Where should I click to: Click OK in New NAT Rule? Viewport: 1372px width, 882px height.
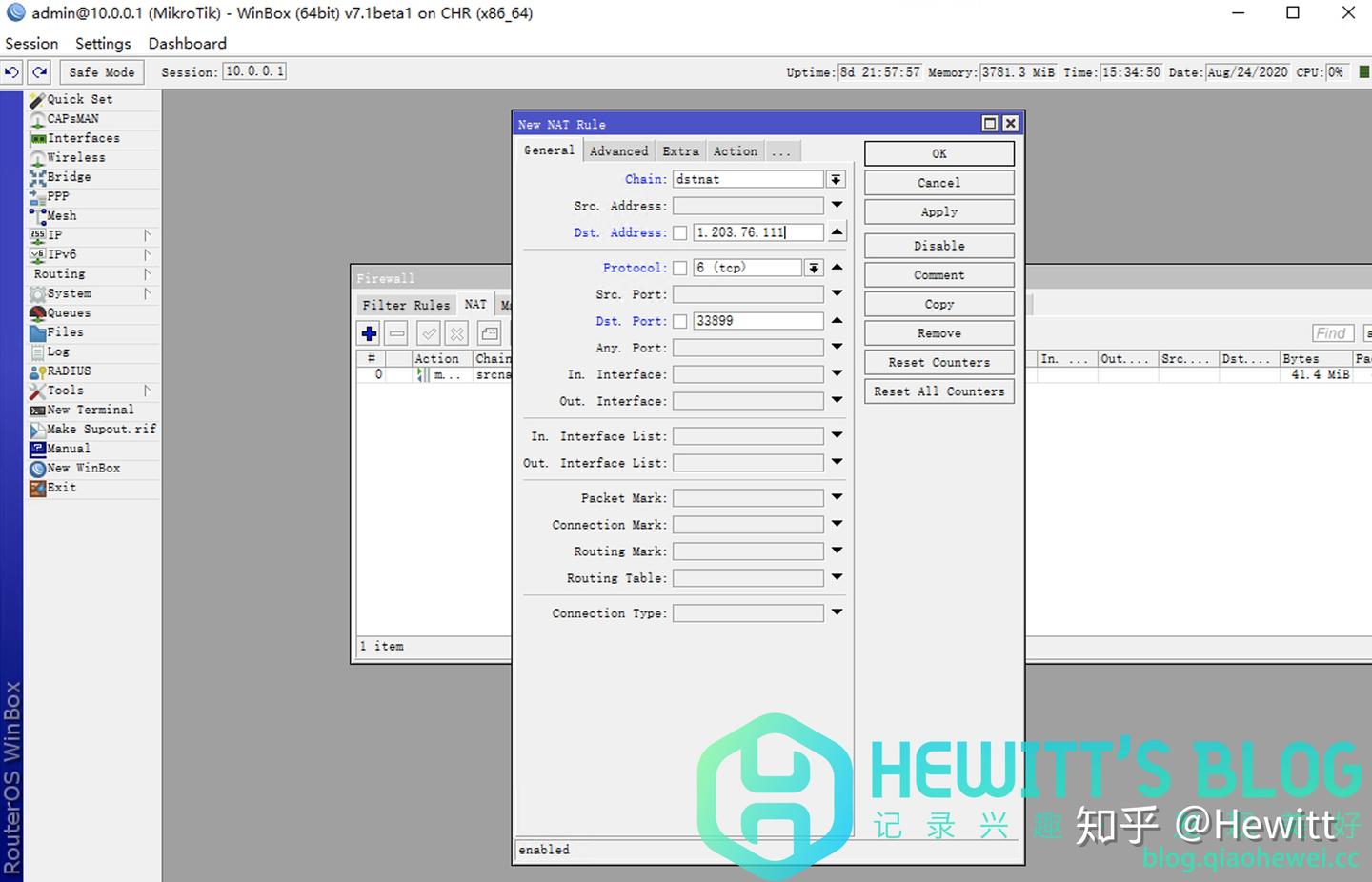pos(939,153)
